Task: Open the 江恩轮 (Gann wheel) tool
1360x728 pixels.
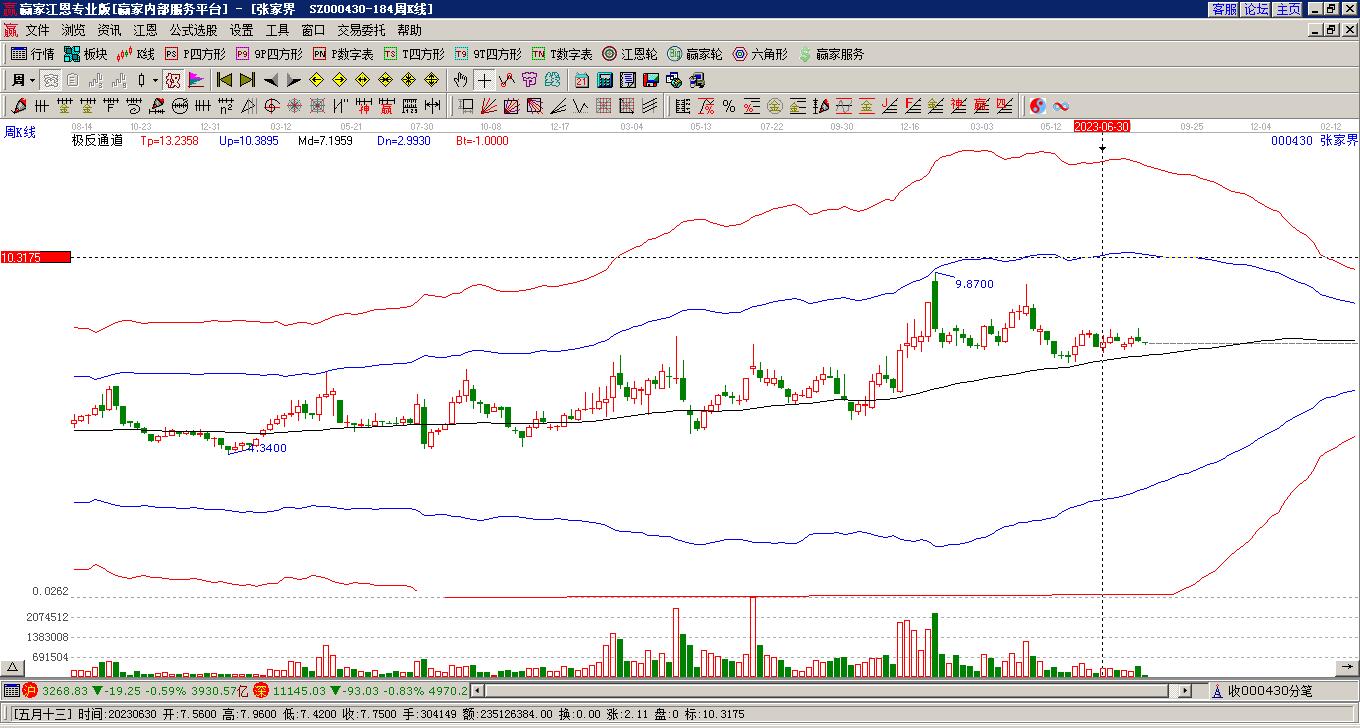Action: point(630,54)
